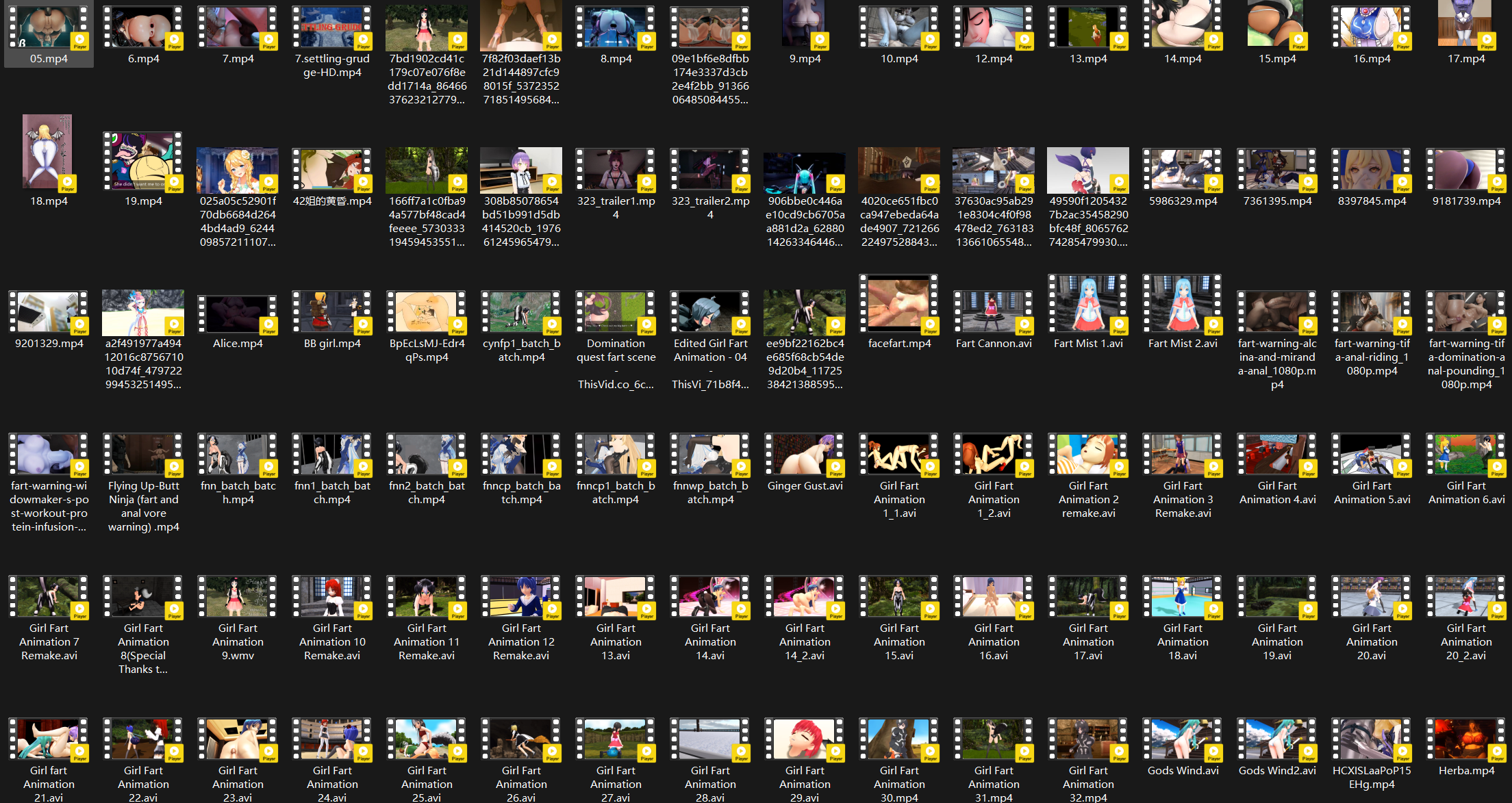Click the Gods Wind2.avi thumbnail
This screenshot has width=1512, height=803.
tap(1277, 739)
